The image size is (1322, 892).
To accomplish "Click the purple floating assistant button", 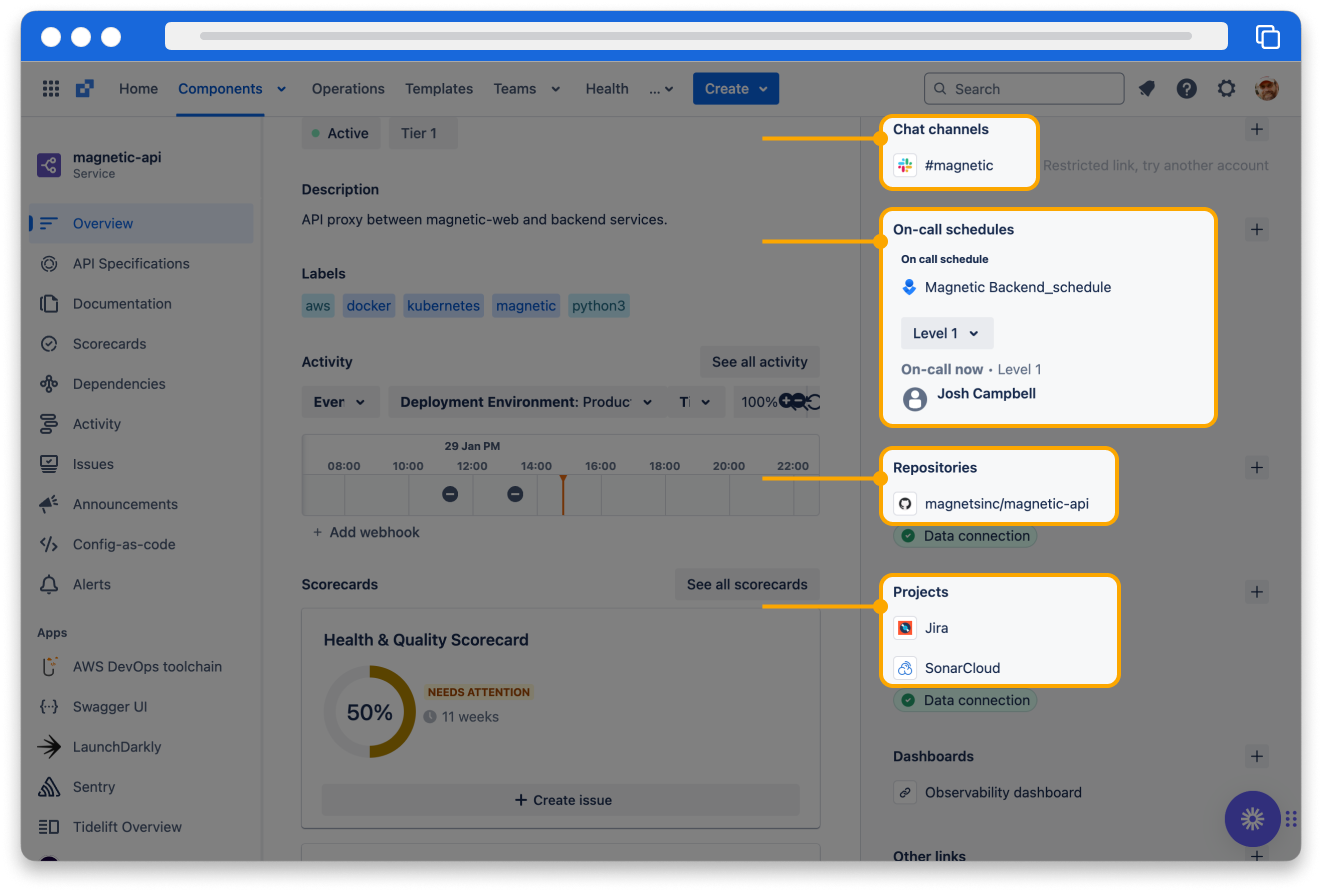I will (1252, 819).
